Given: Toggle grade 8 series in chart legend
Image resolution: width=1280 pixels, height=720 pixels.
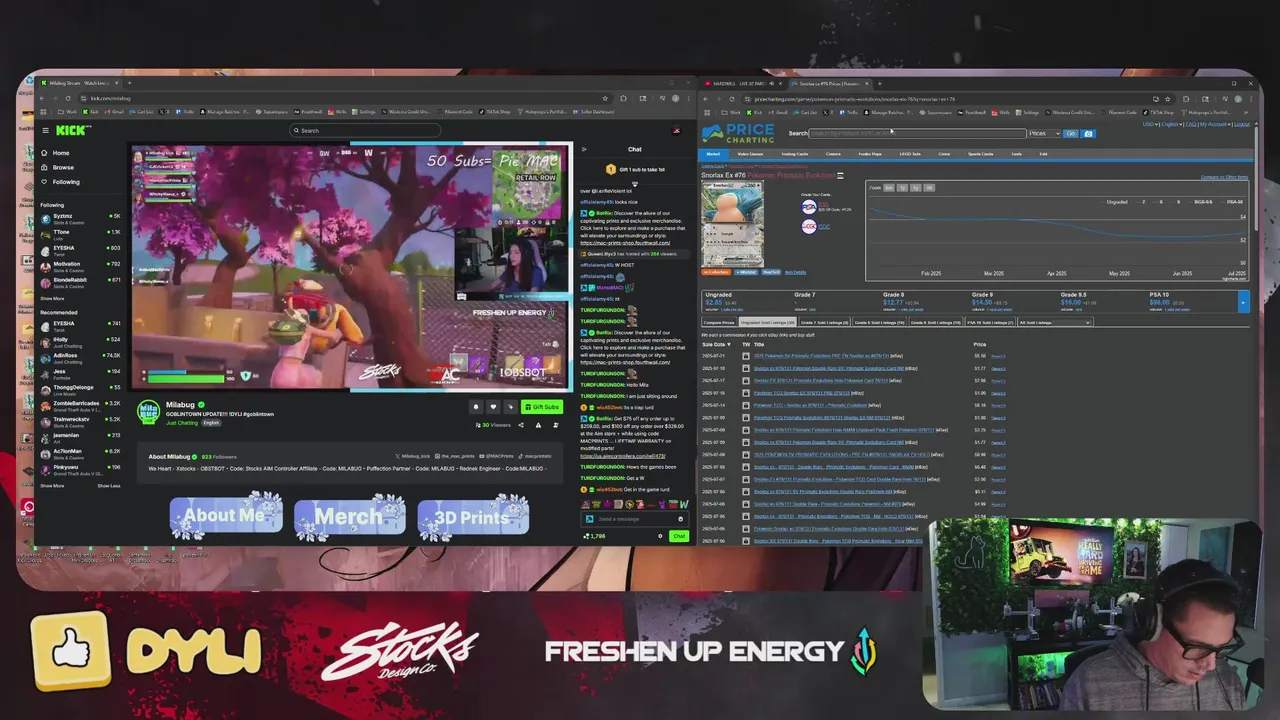Looking at the screenshot, I should pos(1159,202).
